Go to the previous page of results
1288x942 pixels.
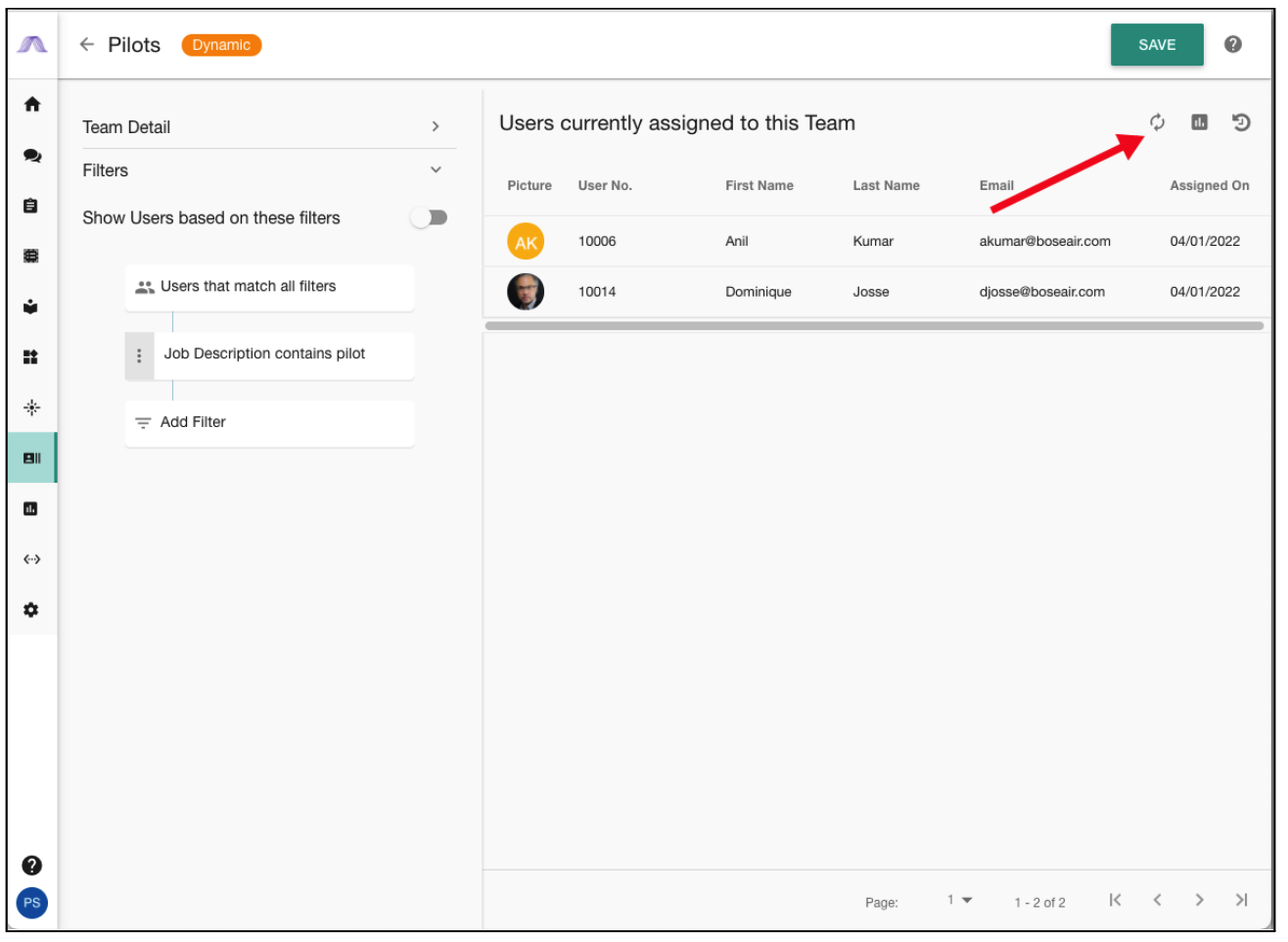(x=1157, y=900)
